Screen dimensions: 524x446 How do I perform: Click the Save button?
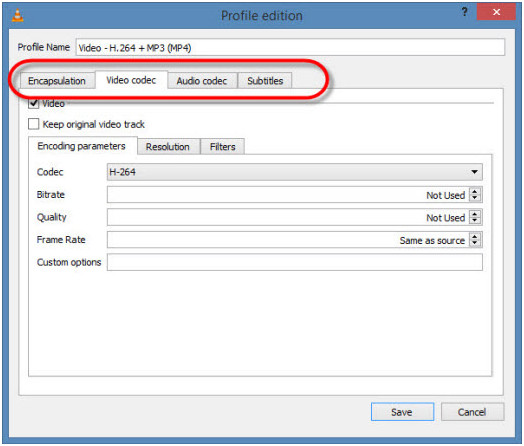(402, 412)
